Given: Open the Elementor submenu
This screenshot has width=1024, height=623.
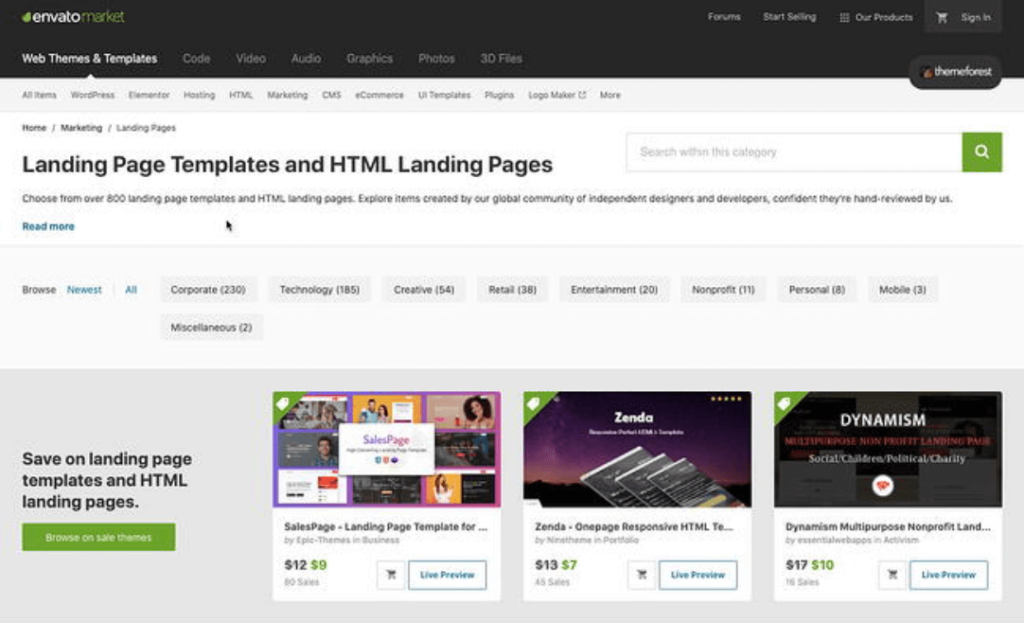Looking at the screenshot, I should [149, 95].
